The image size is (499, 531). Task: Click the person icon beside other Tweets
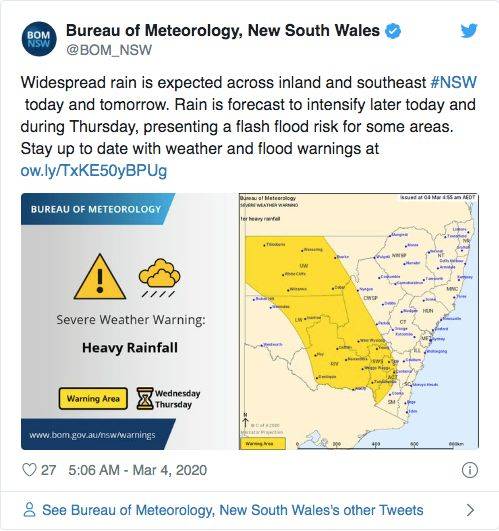coord(29,510)
